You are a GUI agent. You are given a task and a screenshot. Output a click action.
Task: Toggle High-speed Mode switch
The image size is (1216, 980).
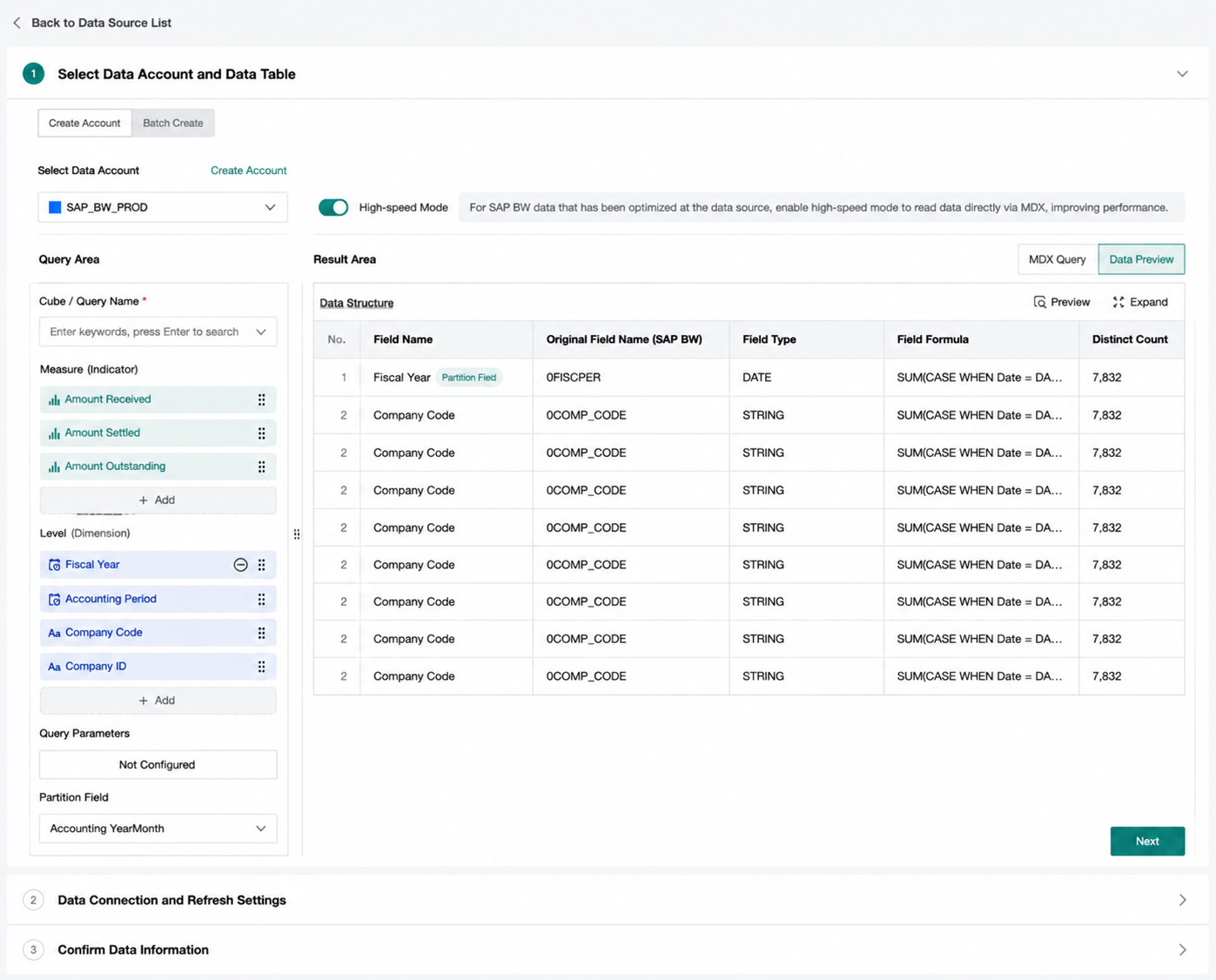click(333, 207)
